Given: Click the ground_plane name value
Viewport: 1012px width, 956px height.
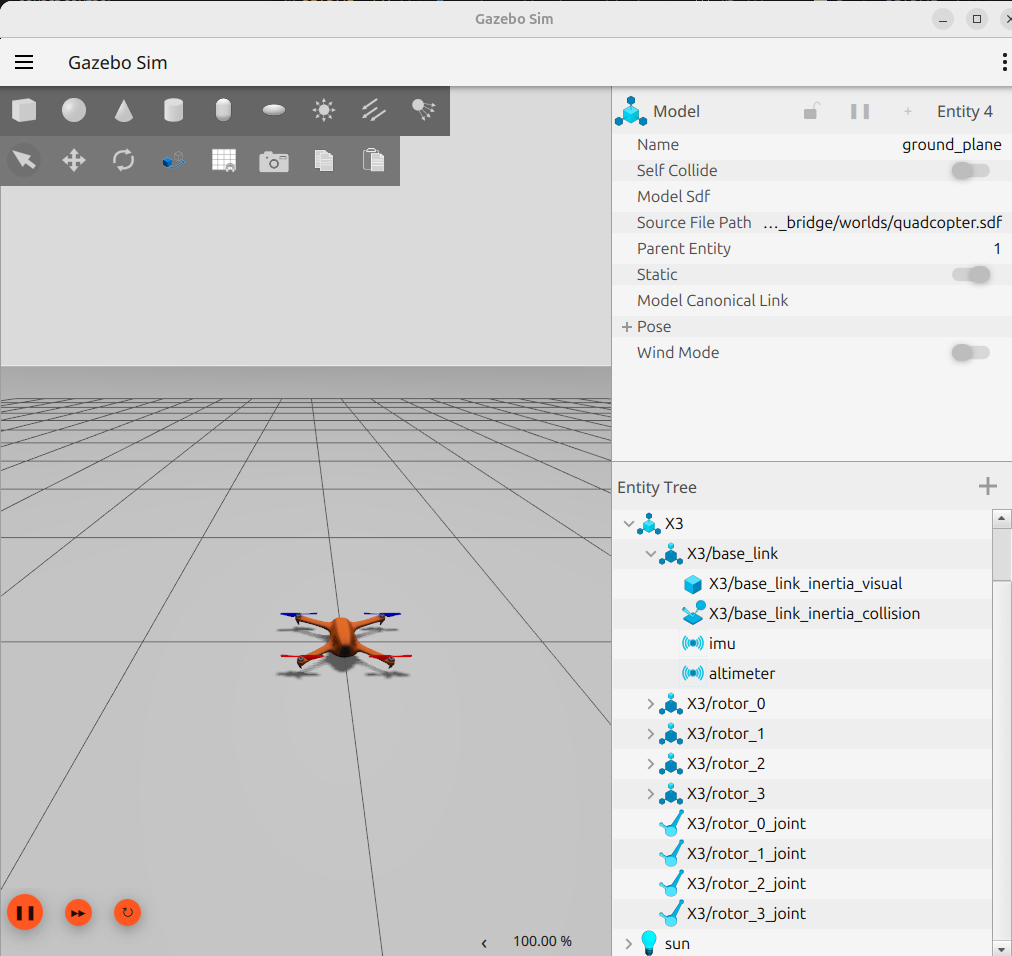Looking at the screenshot, I should coord(951,145).
